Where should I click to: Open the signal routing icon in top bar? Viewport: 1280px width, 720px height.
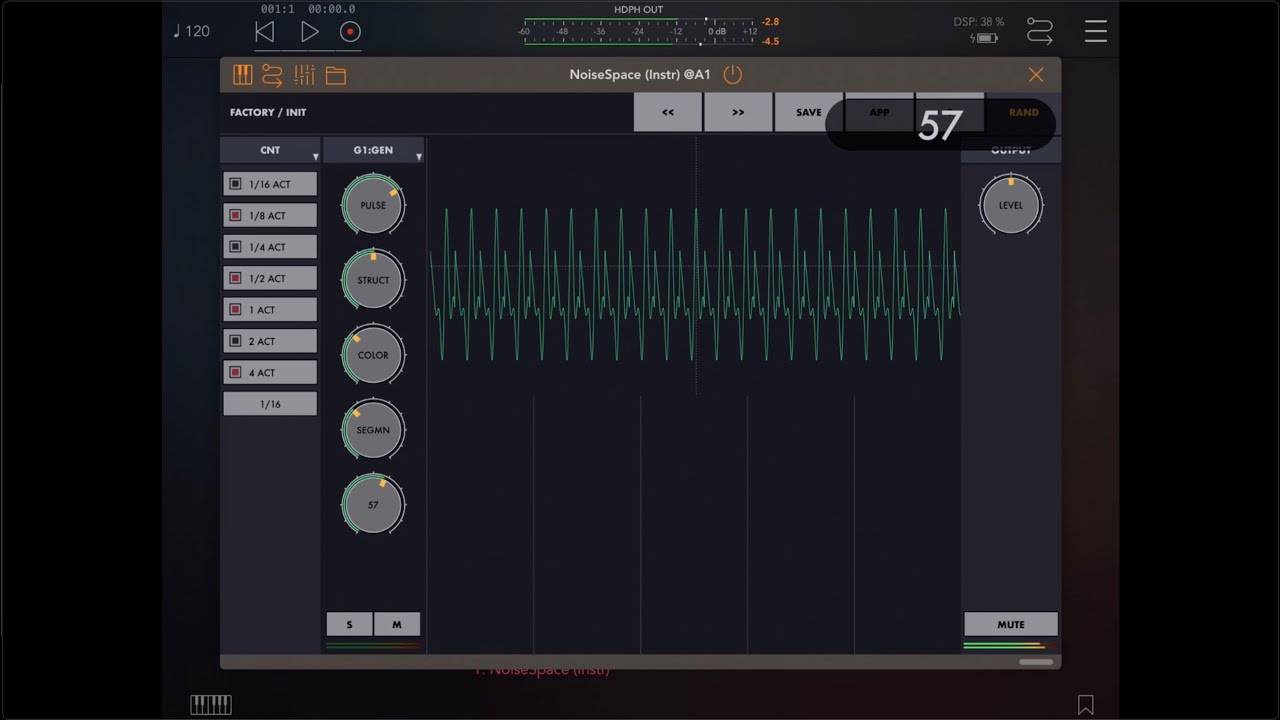coord(1040,32)
